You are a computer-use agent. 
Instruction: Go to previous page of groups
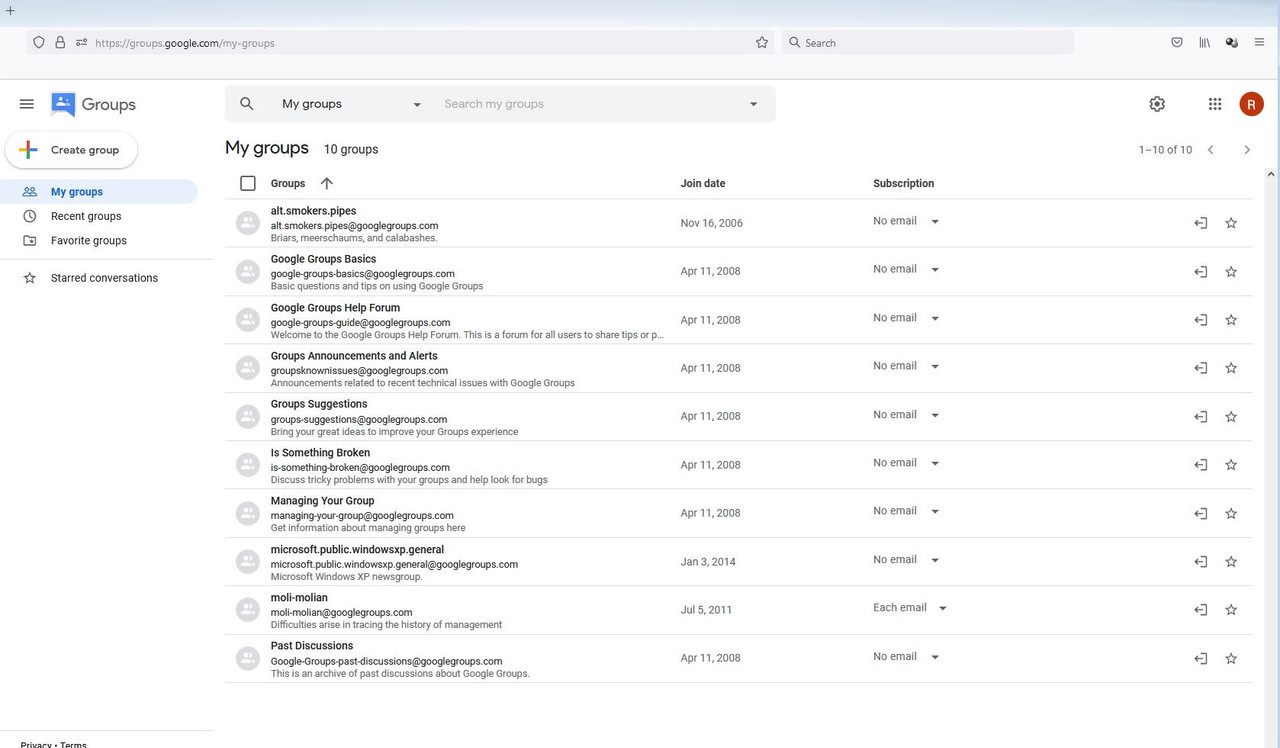pos(1210,150)
